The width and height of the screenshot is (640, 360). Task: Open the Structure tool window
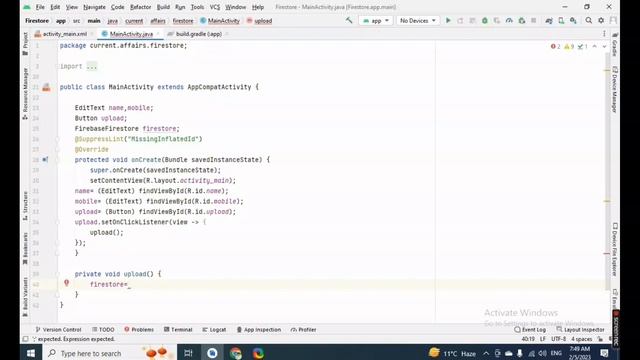coord(25,206)
